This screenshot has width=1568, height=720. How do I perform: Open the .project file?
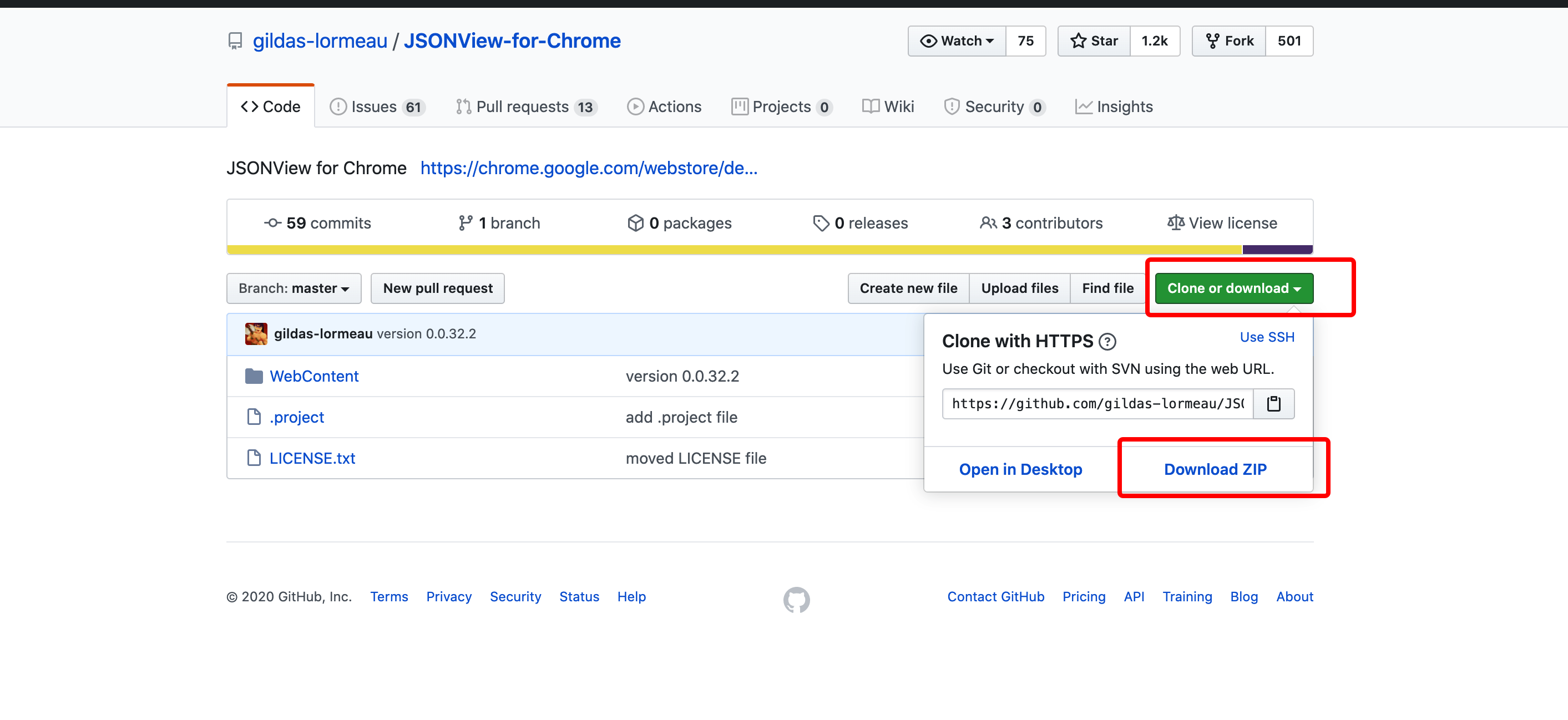tap(296, 417)
